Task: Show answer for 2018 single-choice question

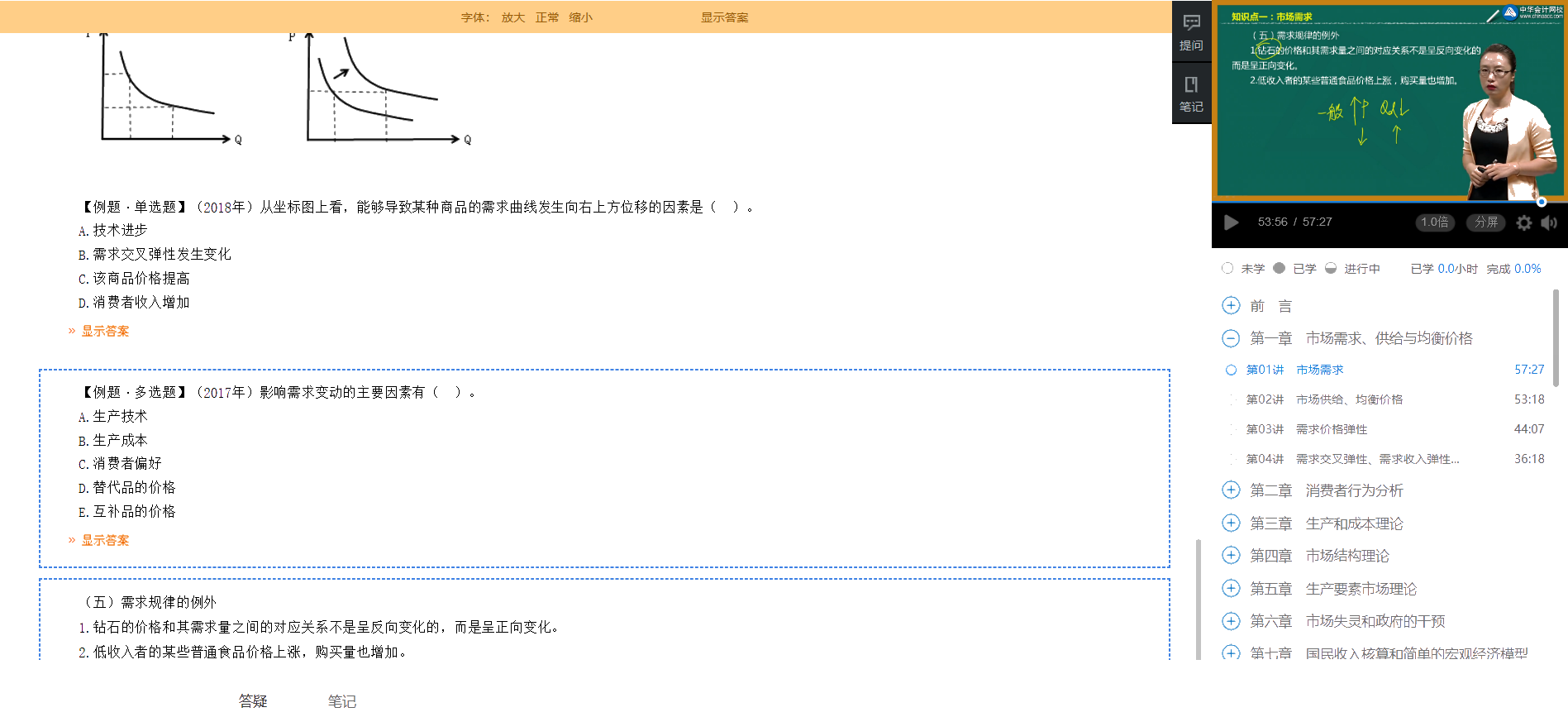Action: pos(105,331)
